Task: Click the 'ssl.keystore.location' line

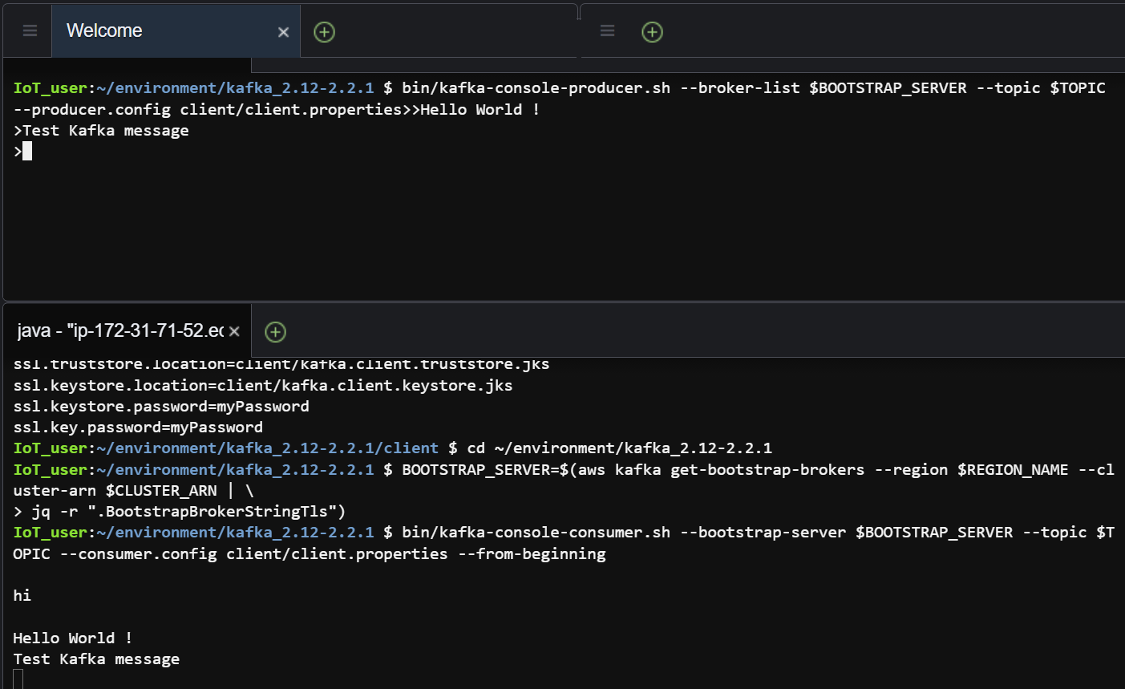Action: click(x=263, y=385)
